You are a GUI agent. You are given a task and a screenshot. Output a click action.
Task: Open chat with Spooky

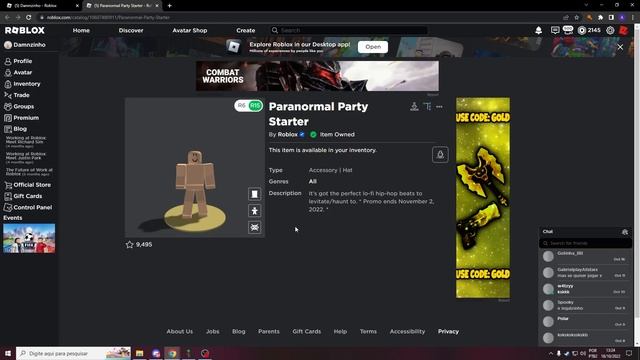coord(585,305)
